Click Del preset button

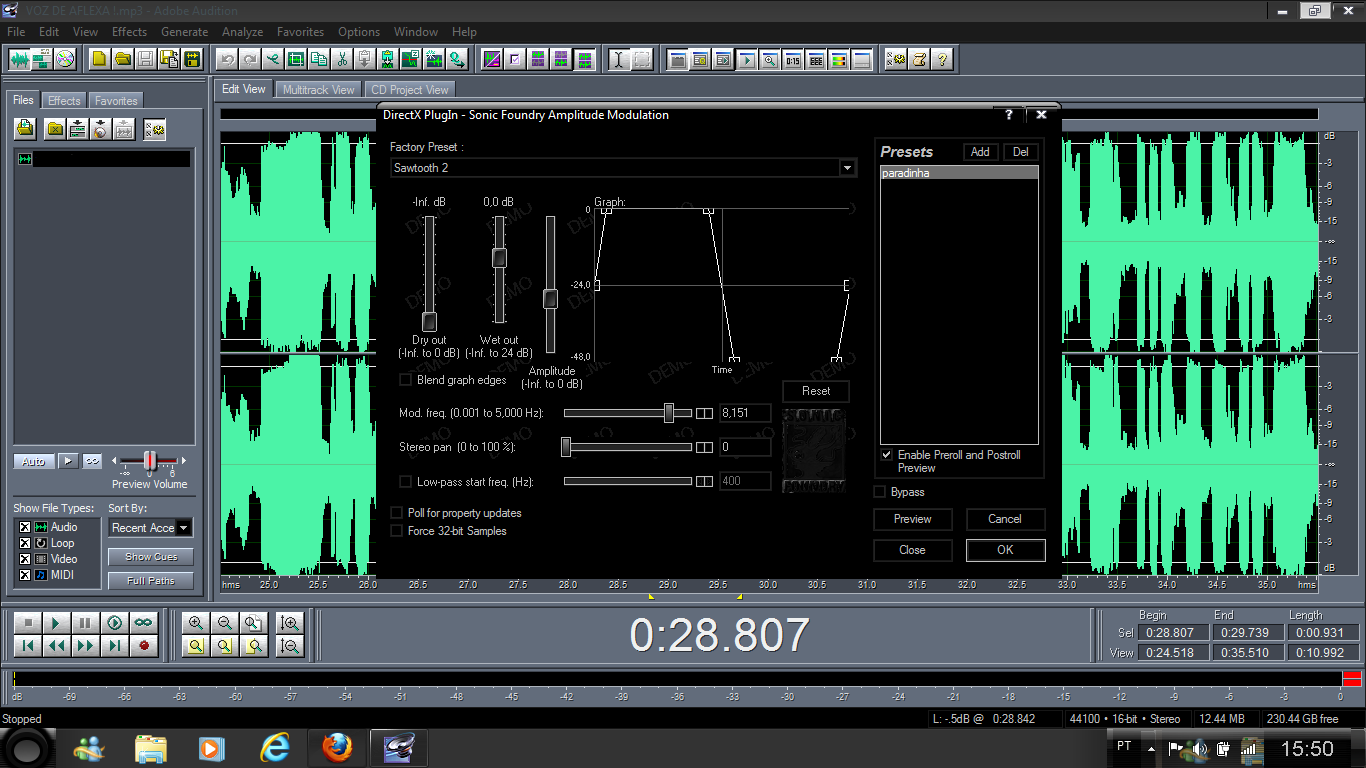(1020, 152)
